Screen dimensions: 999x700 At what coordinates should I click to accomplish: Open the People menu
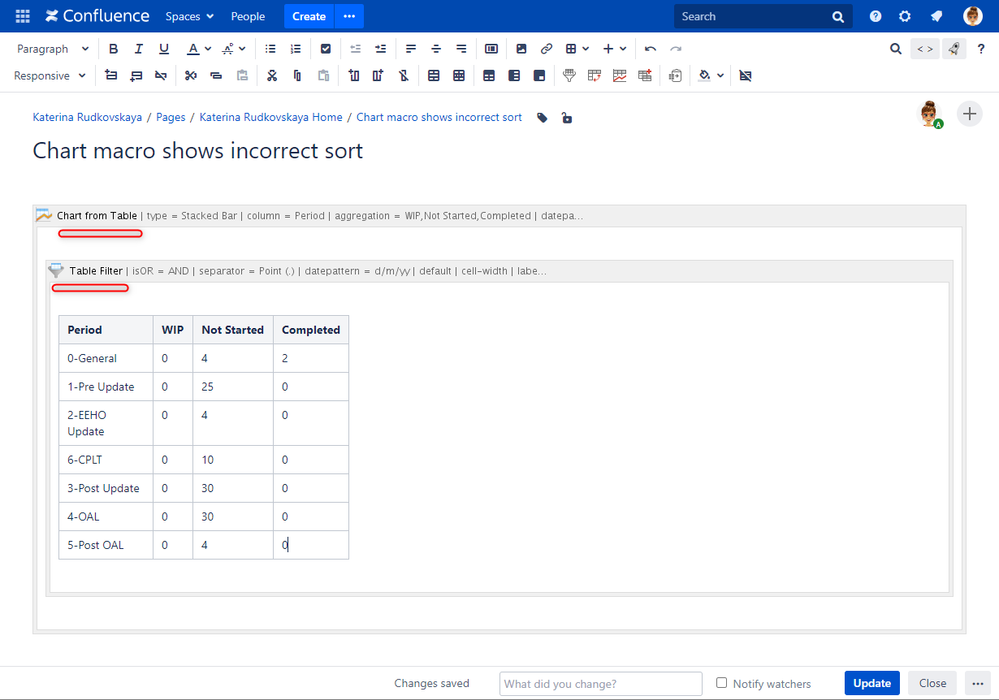click(248, 17)
